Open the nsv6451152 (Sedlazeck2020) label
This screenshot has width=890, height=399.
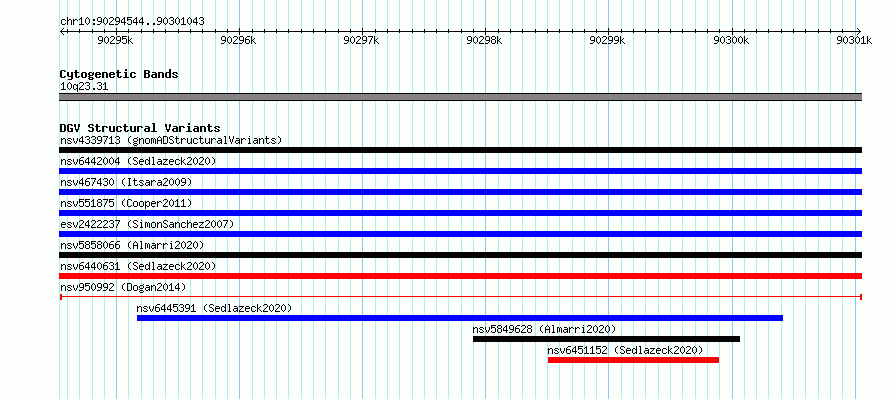point(625,350)
